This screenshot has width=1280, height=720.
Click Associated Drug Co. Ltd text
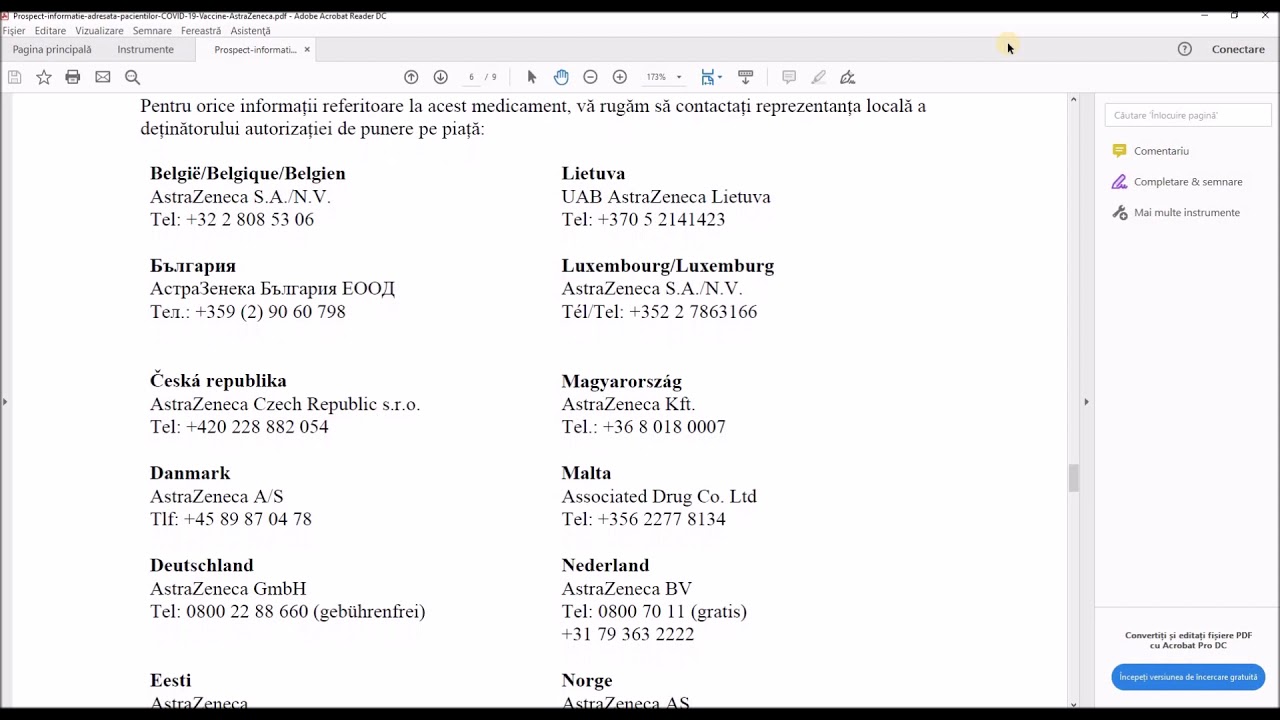(x=659, y=496)
